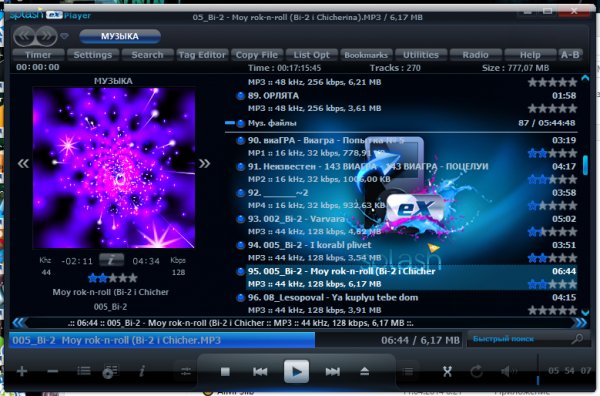Show next cover with right chevrons
Viewport: 600px width, 396px height.
204,164
